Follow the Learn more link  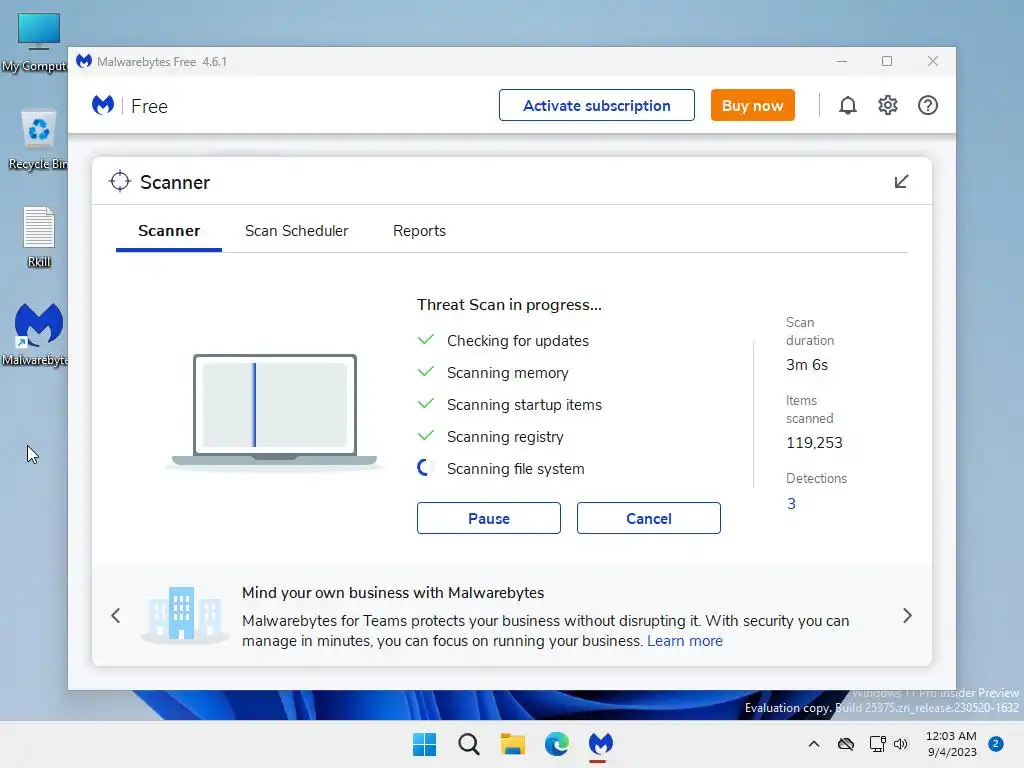pyautogui.click(x=684, y=641)
